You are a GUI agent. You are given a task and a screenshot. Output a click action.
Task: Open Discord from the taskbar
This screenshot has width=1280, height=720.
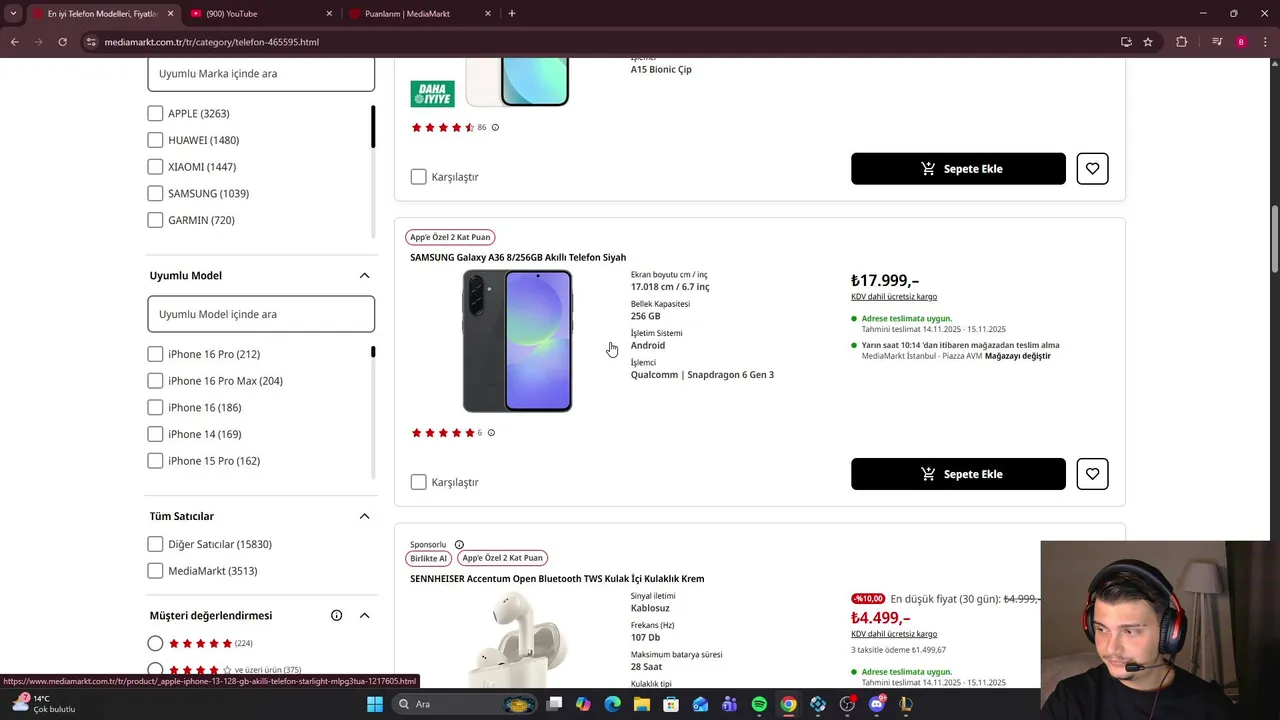pos(877,704)
